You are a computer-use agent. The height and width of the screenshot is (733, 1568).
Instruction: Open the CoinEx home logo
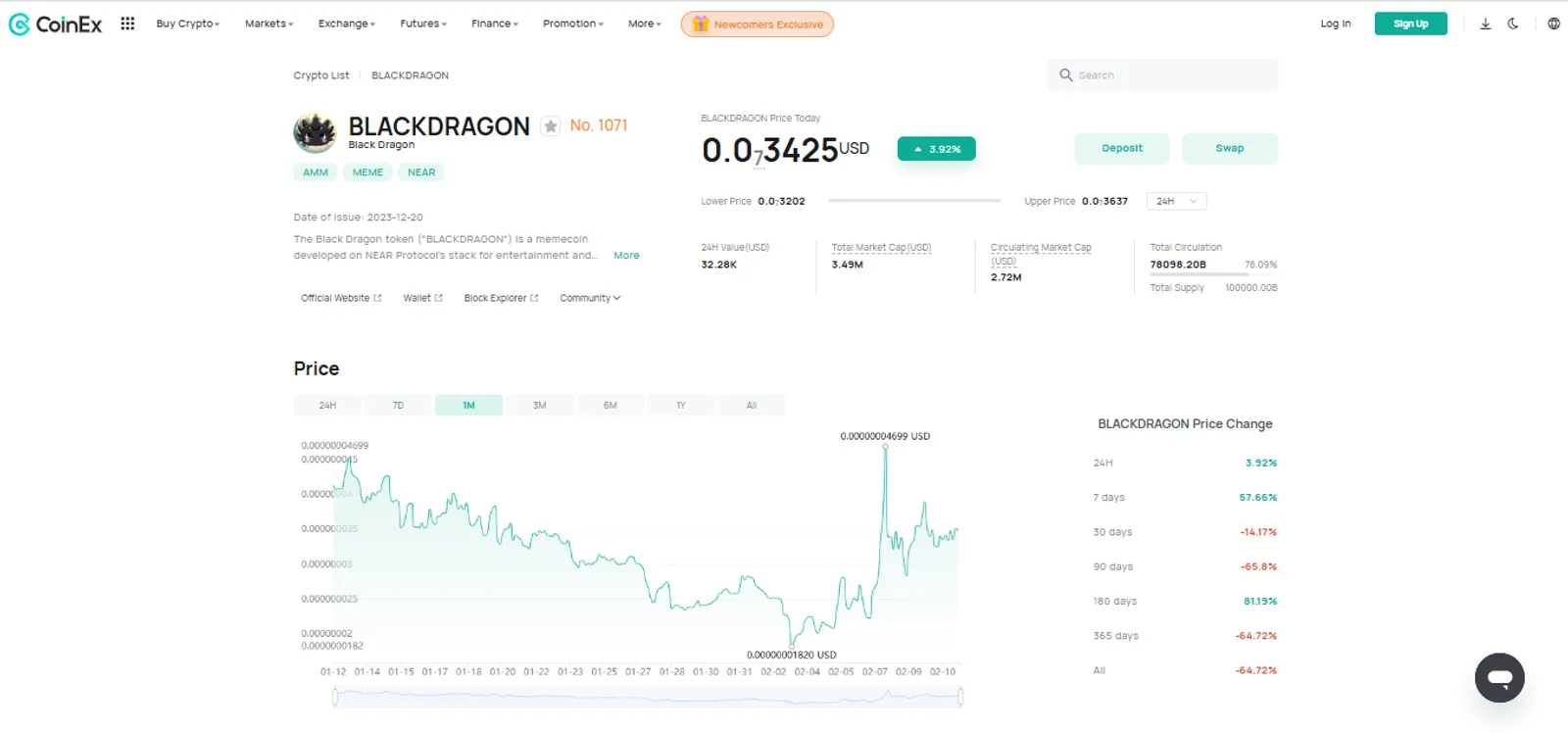(x=55, y=24)
